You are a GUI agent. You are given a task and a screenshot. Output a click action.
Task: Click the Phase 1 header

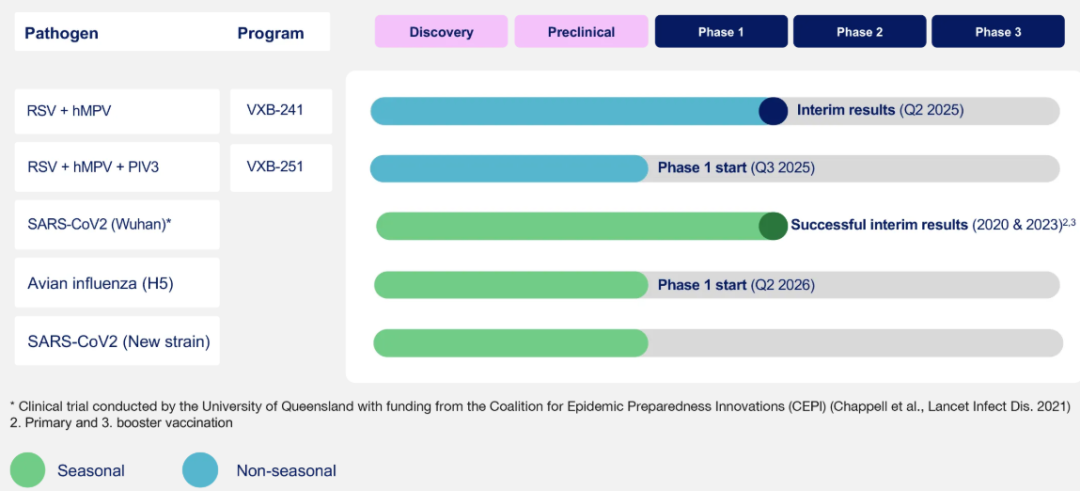pyautogui.click(x=721, y=32)
